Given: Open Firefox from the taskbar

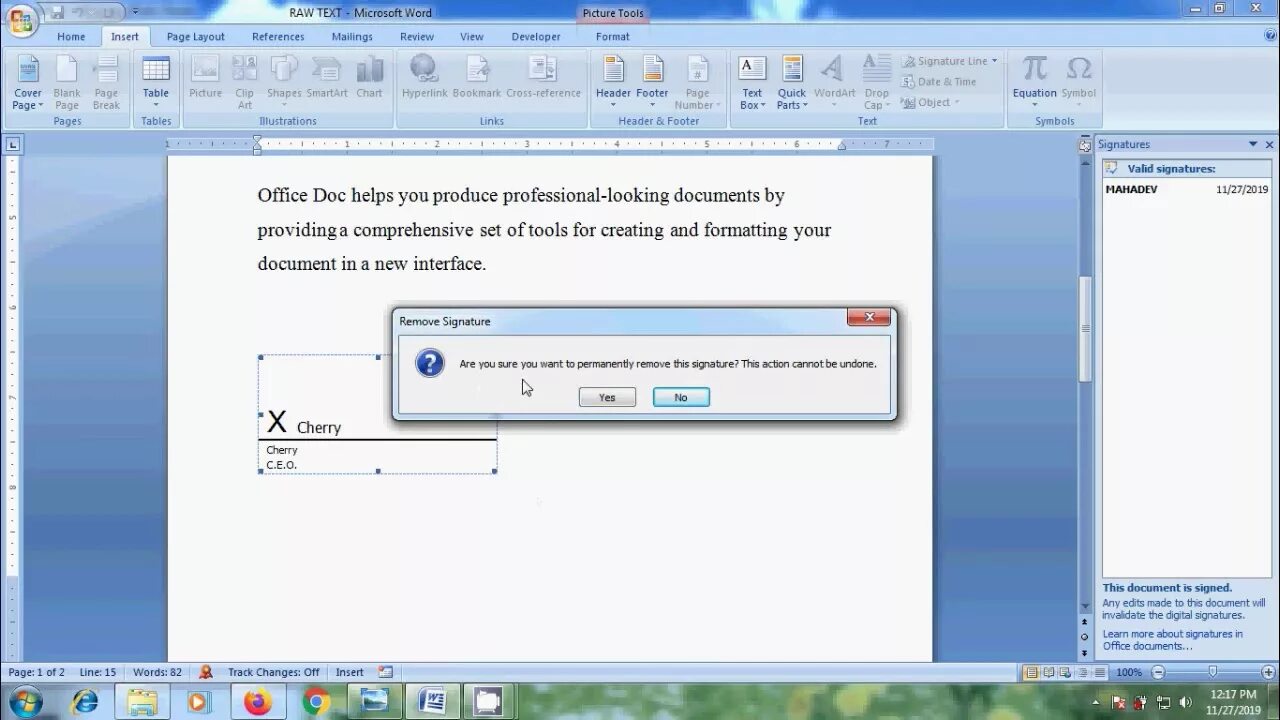Looking at the screenshot, I should pos(258,702).
